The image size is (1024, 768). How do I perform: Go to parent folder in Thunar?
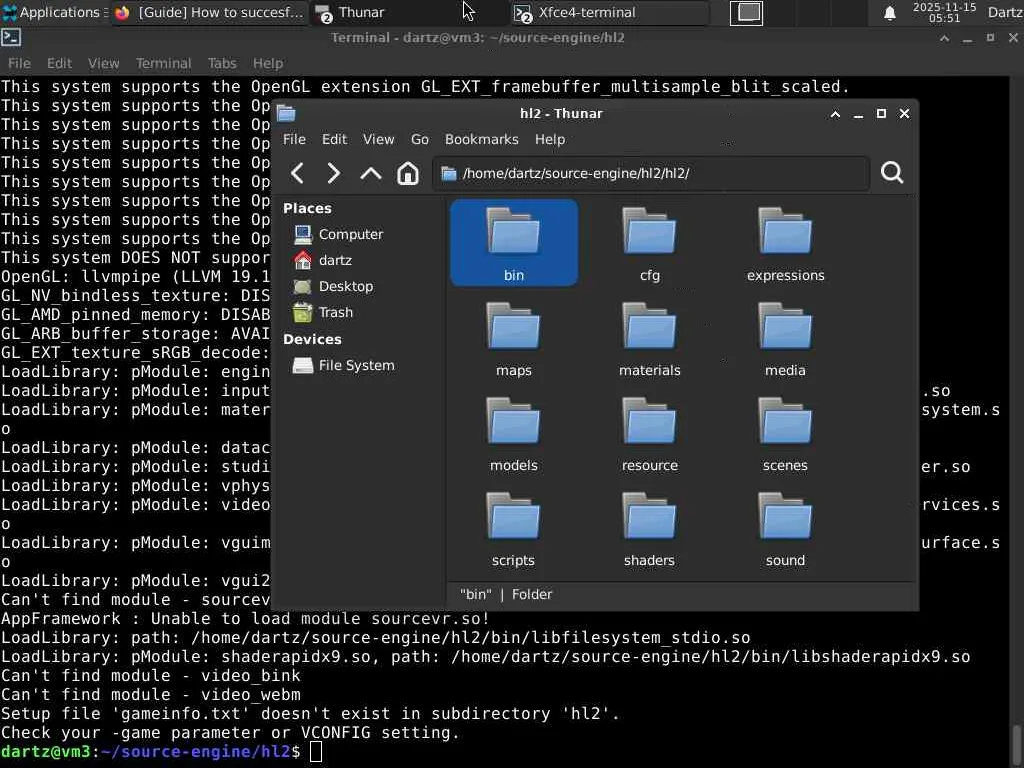coord(370,173)
